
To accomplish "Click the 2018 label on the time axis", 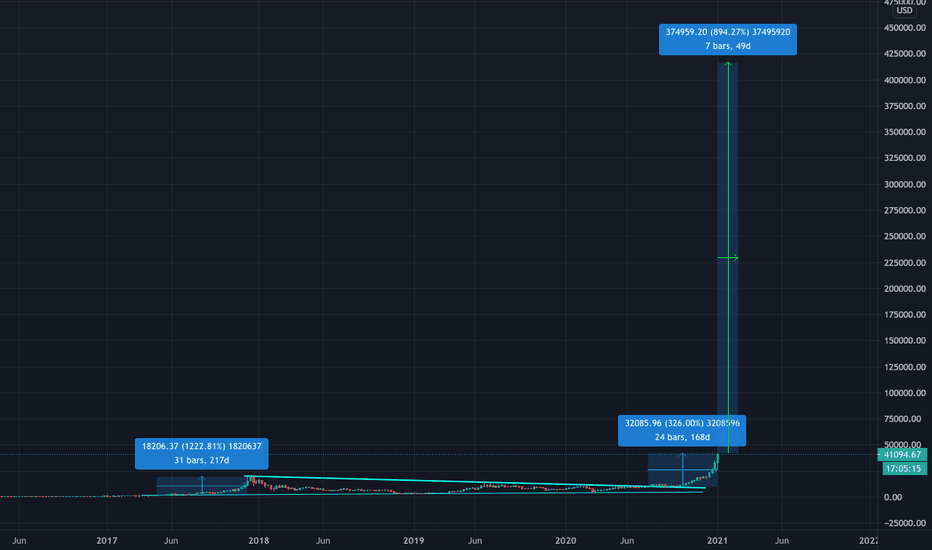I will [259, 540].
